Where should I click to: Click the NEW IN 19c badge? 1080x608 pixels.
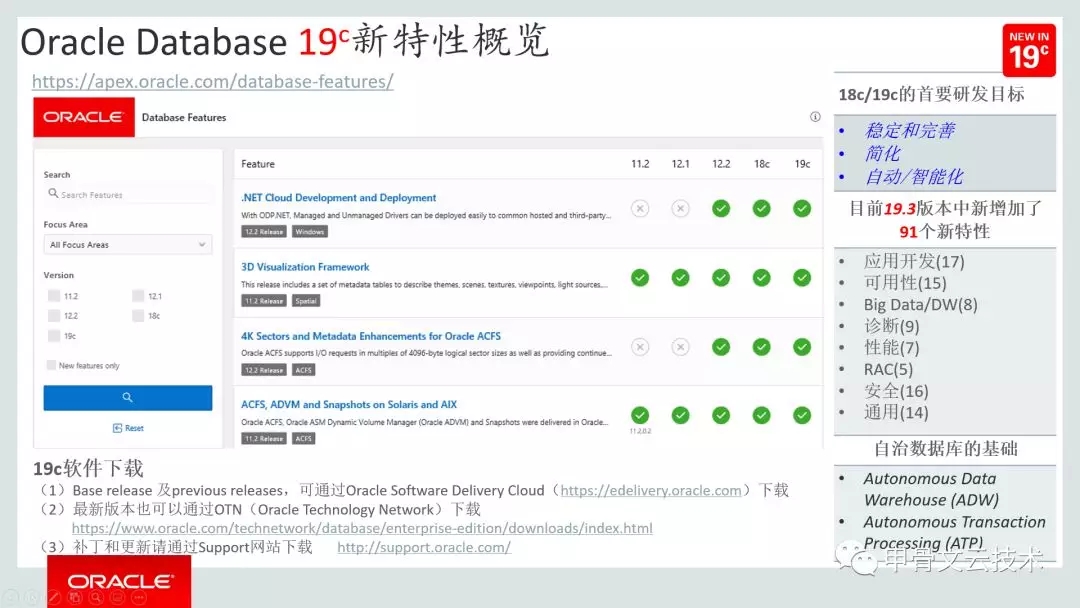click(x=1029, y=50)
